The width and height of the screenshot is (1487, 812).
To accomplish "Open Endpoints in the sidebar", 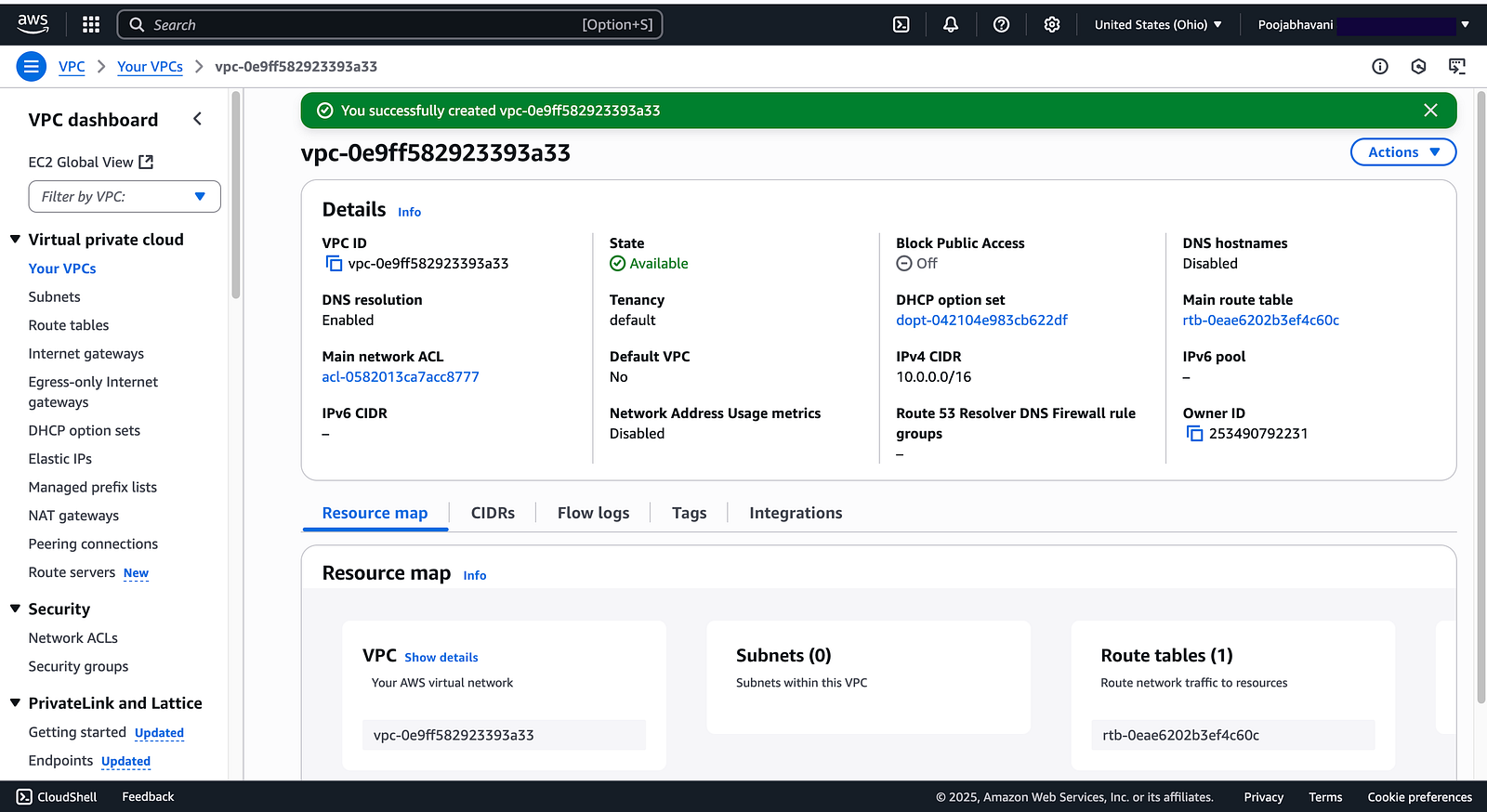I will click(x=61, y=761).
